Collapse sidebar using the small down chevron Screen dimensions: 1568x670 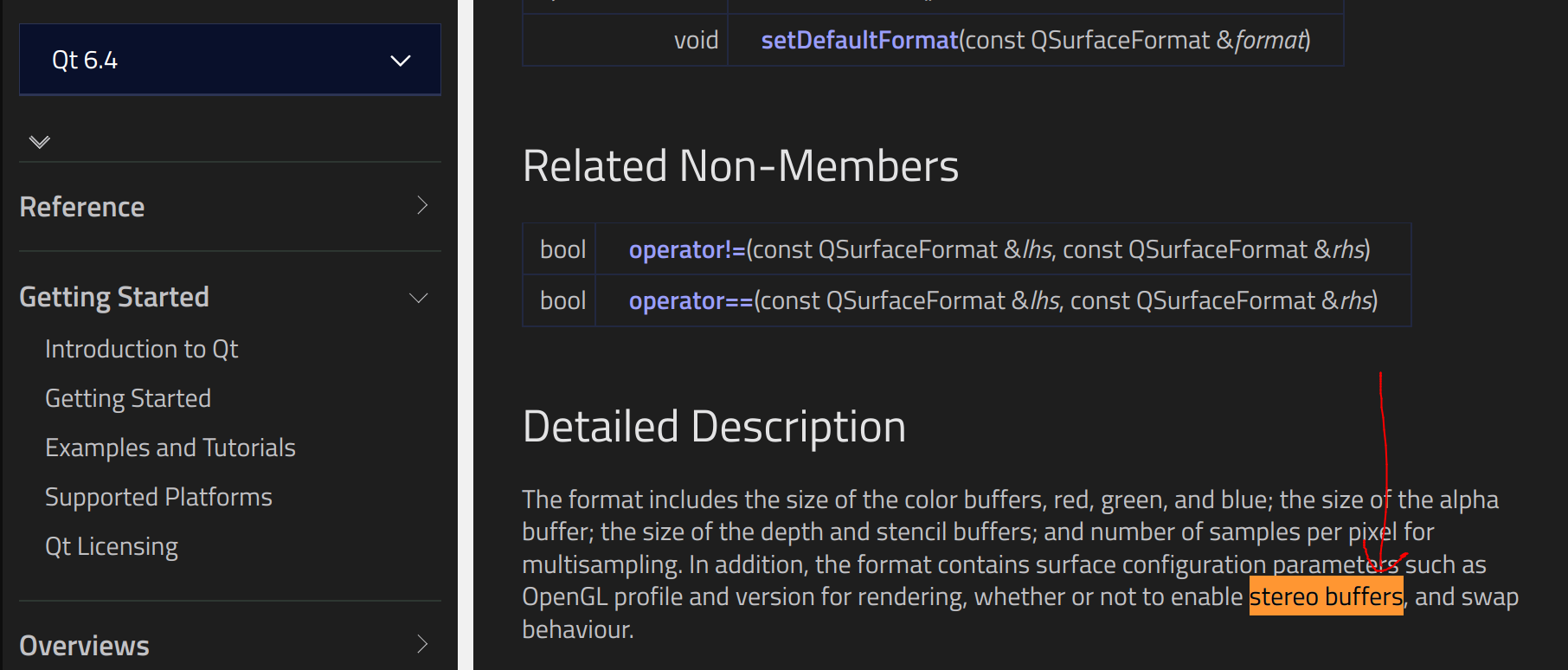[x=40, y=141]
